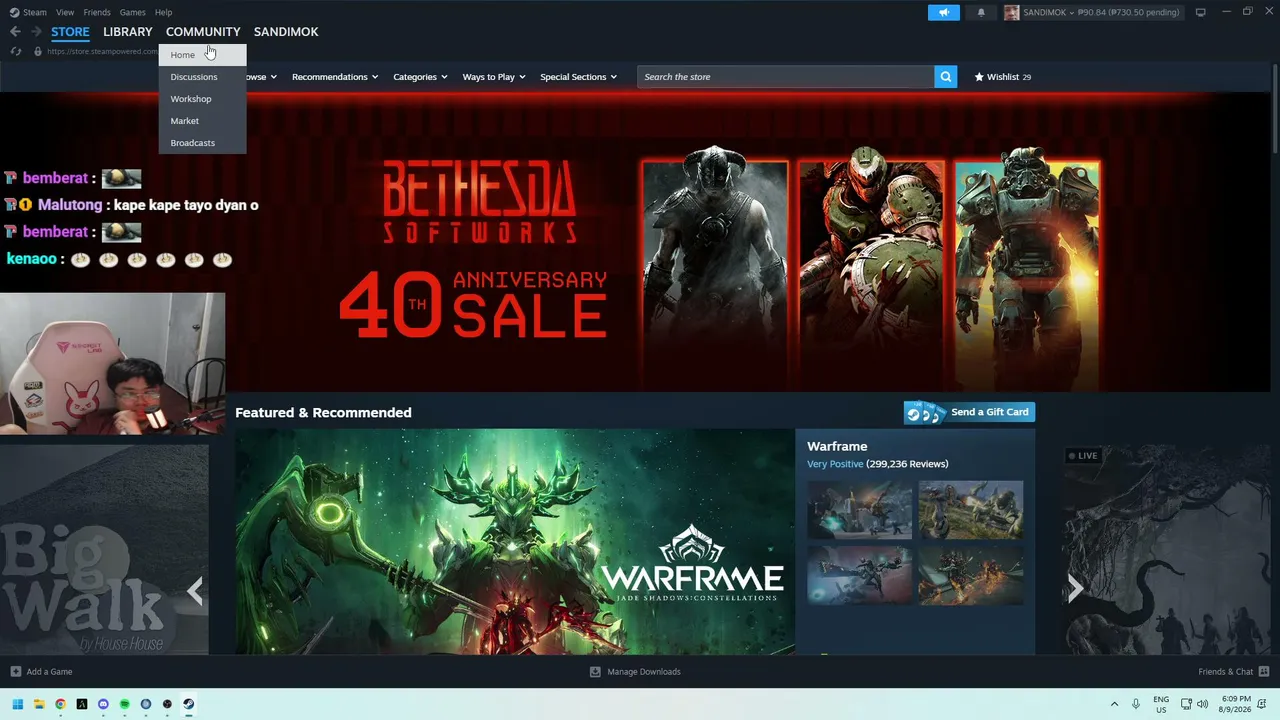Screen dimensions: 1280x720
Task: Open File Explorer from the taskbar
Action: click(x=39, y=704)
